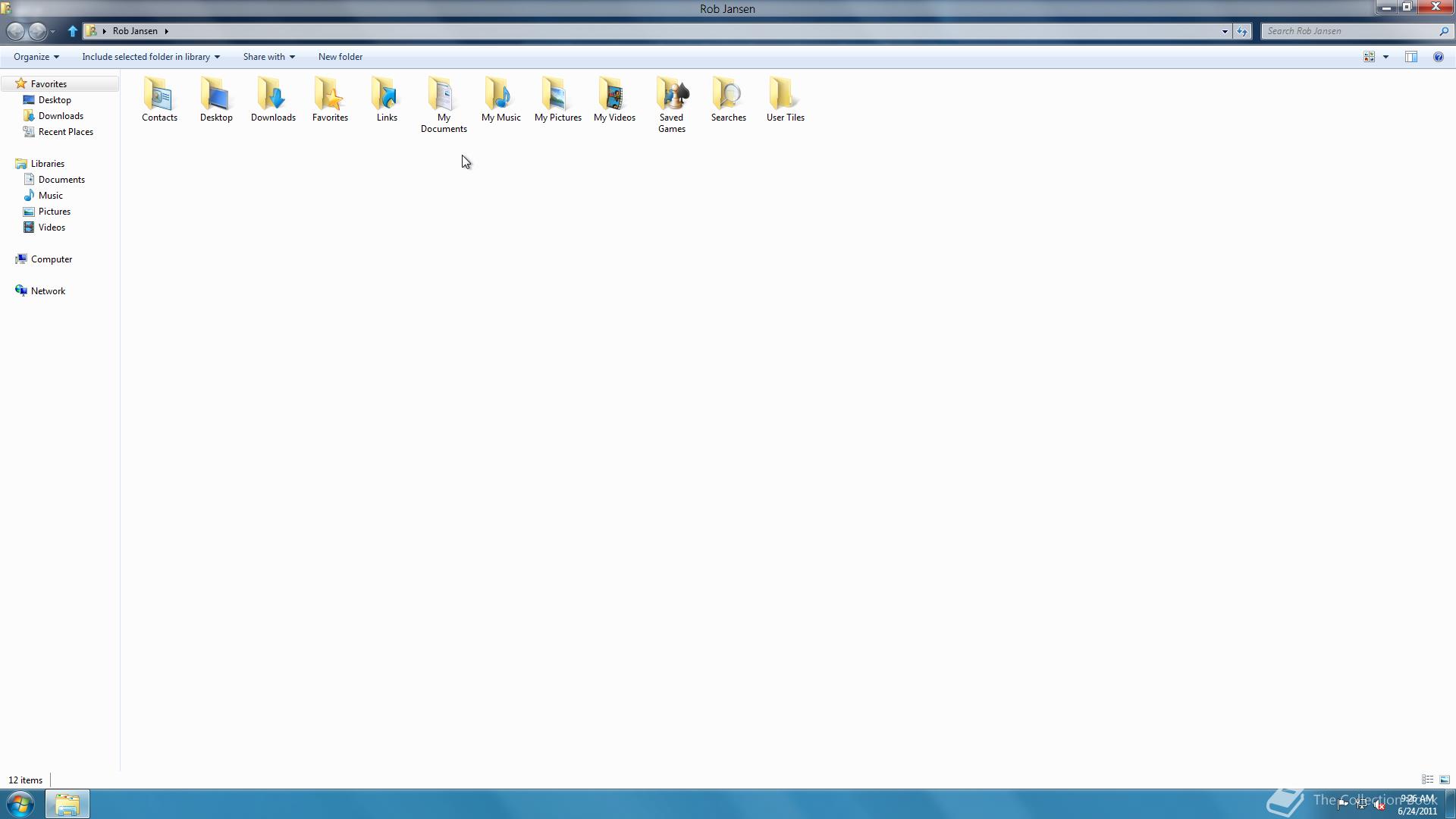
Task: Expand the change view options arrow
Action: pos(1385,57)
